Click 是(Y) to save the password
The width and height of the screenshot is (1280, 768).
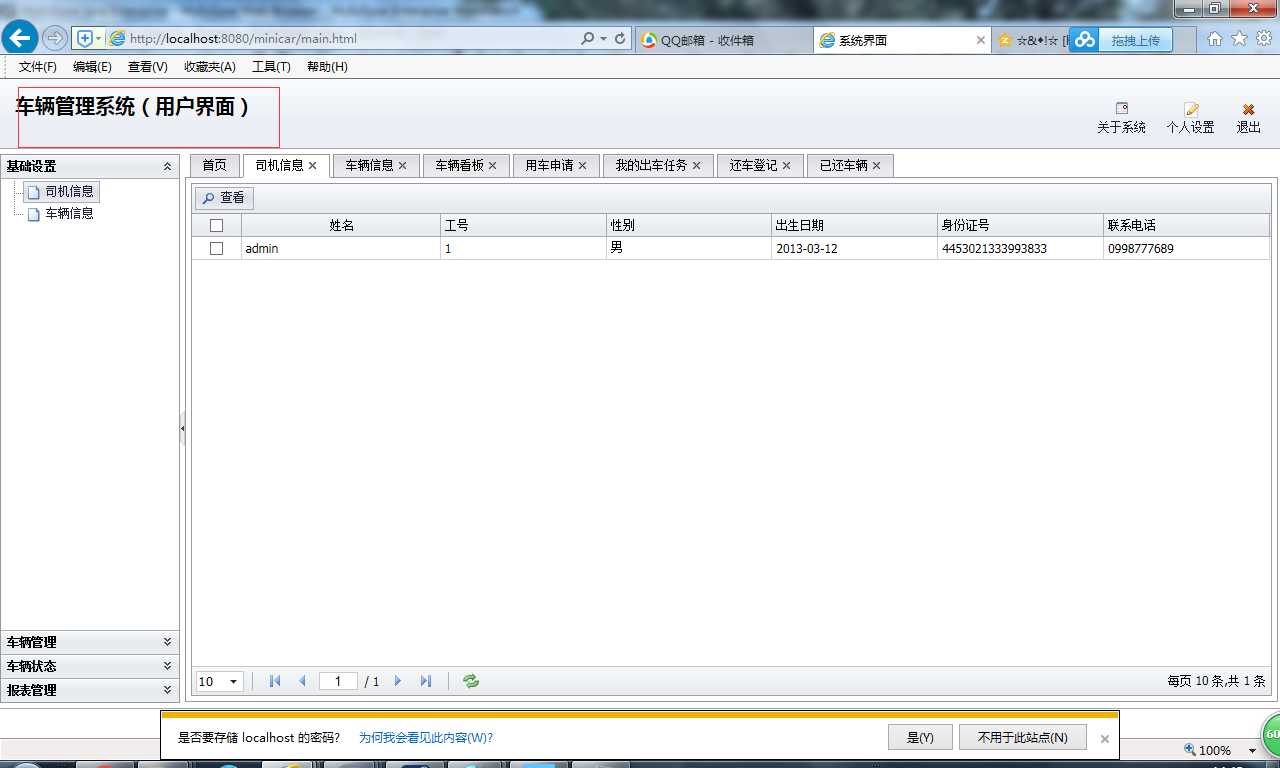[919, 737]
